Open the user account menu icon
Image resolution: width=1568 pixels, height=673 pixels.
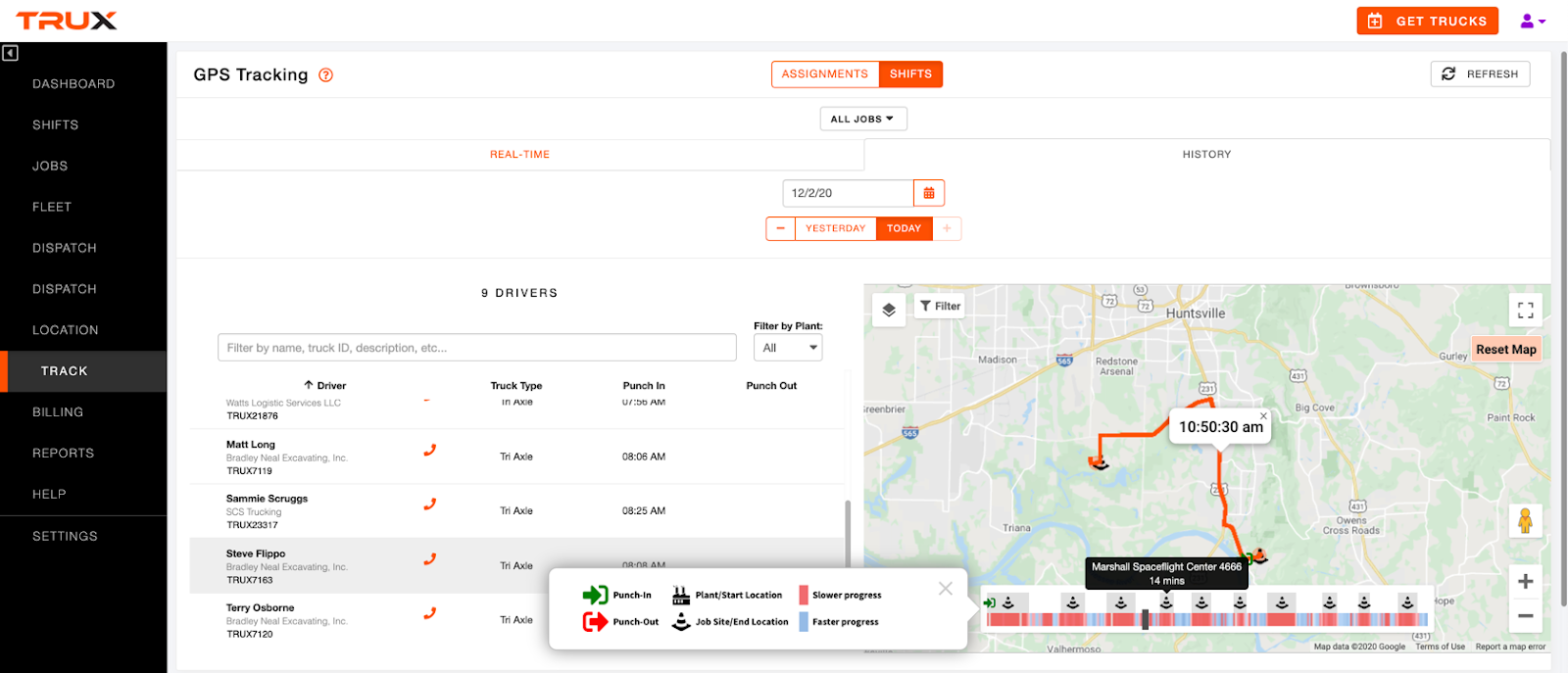pos(1533,21)
